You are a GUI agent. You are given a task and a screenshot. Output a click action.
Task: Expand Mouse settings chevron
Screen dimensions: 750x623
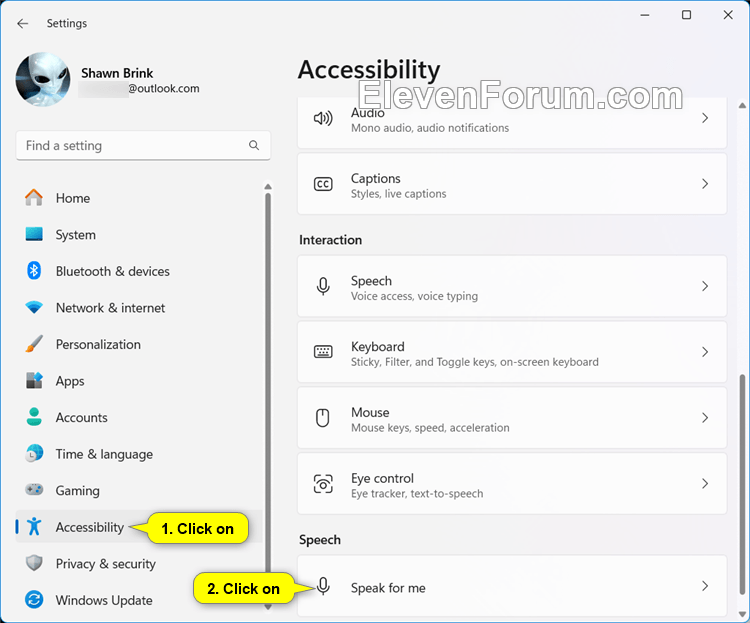(x=705, y=418)
